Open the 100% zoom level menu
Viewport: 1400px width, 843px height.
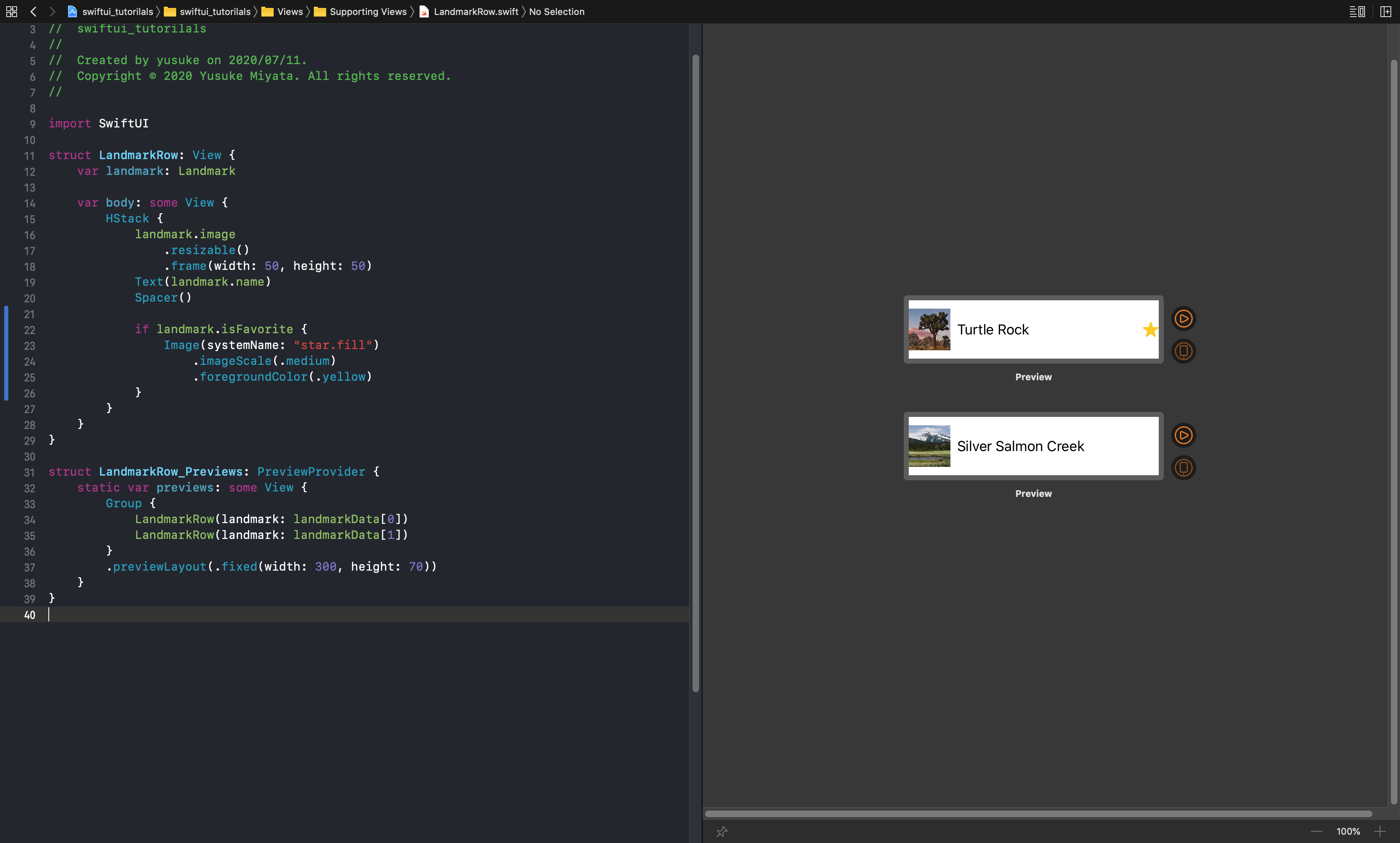(x=1348, y=832)
